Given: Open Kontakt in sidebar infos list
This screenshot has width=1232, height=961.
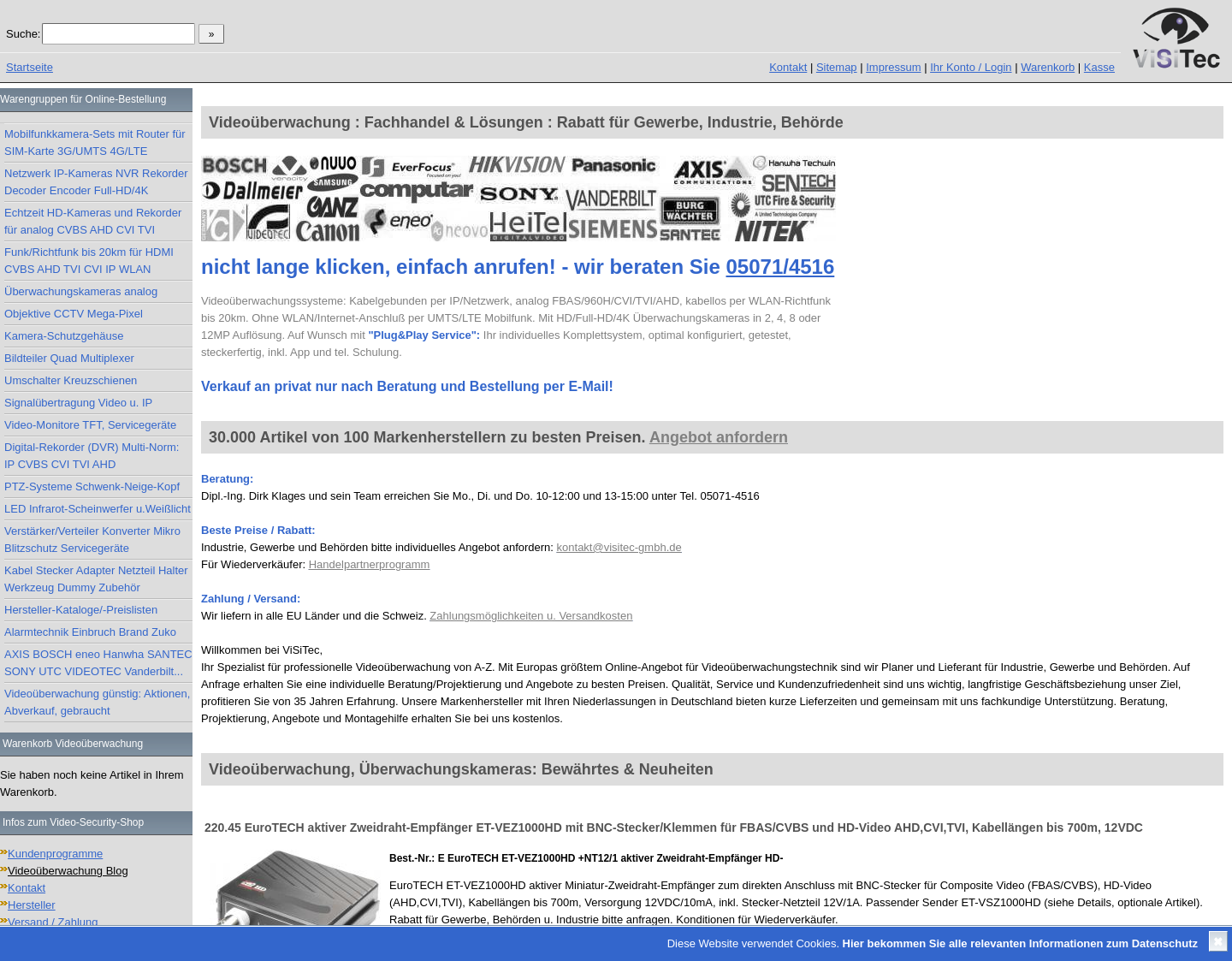Looking at the screenshot, I should pyautogui.click(x=27, y=887).
